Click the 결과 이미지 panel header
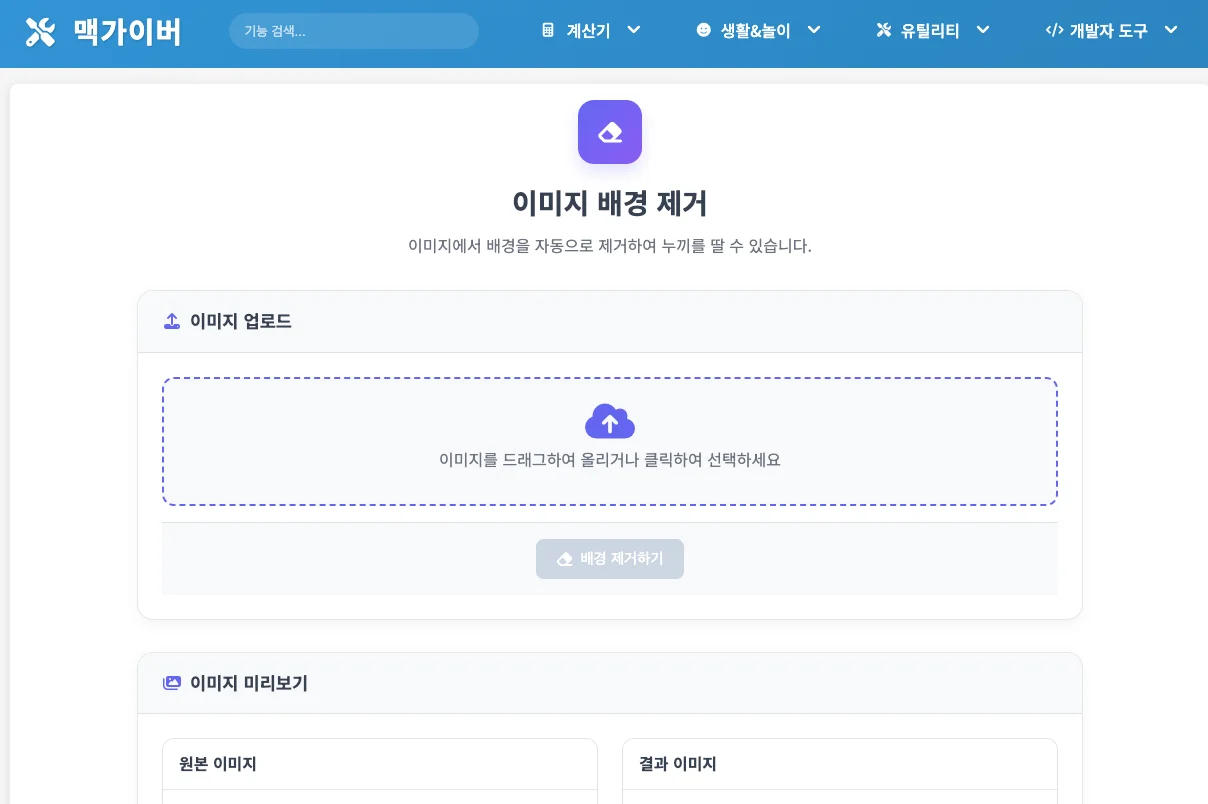 tap(840, 764)
